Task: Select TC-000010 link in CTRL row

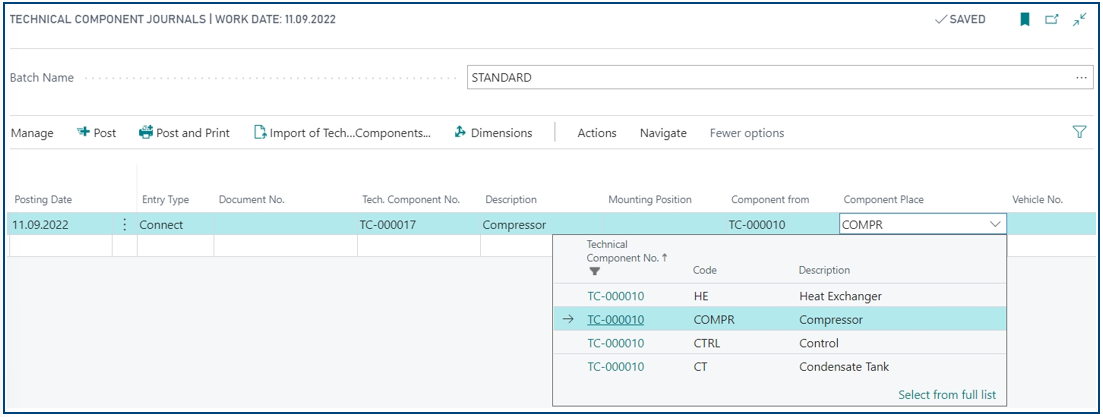Action: tap(616, 343)
